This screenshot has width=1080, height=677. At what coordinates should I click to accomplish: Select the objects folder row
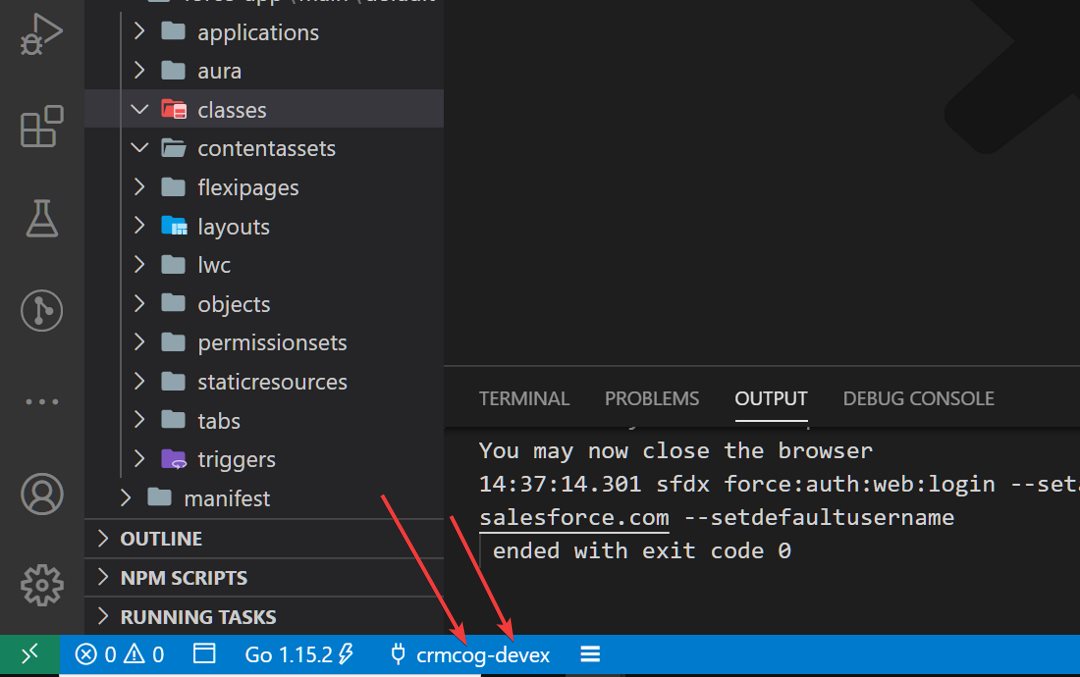[264, 304]
